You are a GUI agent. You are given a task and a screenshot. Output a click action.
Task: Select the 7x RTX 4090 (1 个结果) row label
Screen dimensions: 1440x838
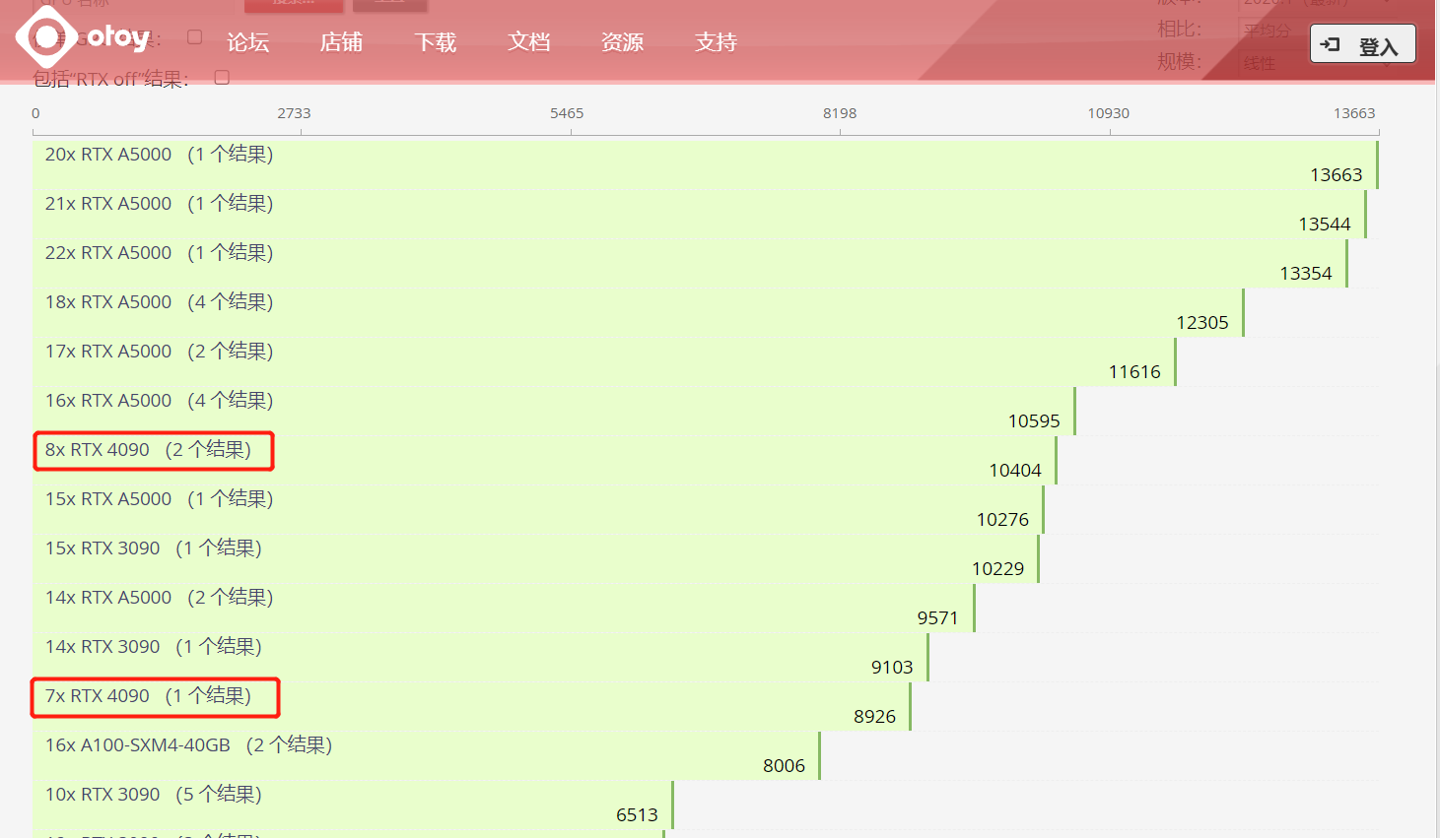[x=148, y=695]
